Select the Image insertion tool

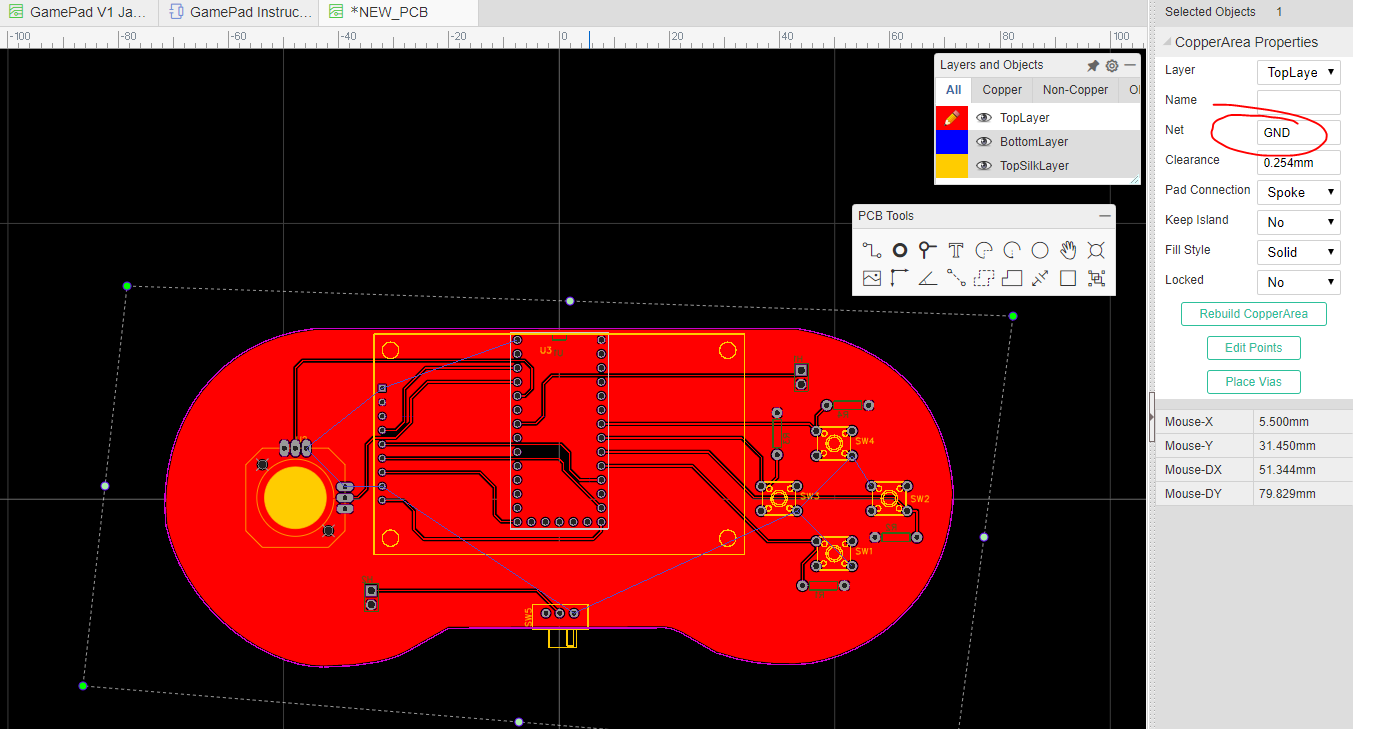(871, 278)
